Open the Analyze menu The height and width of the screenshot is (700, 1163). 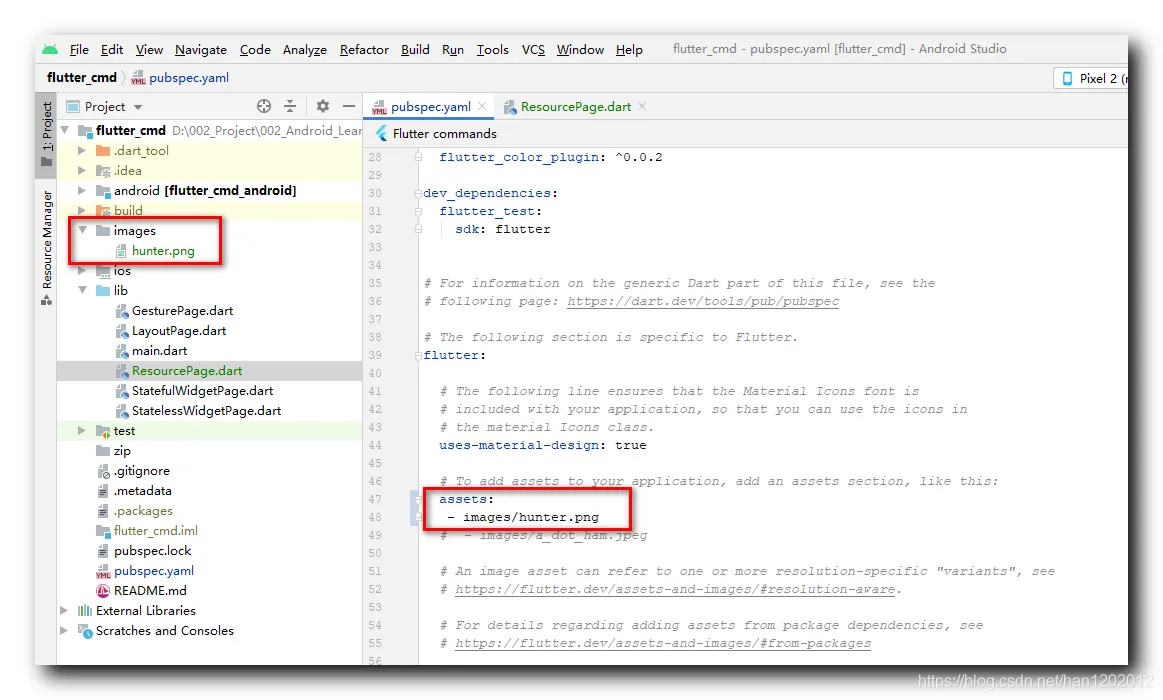click(x=305, y=50)
